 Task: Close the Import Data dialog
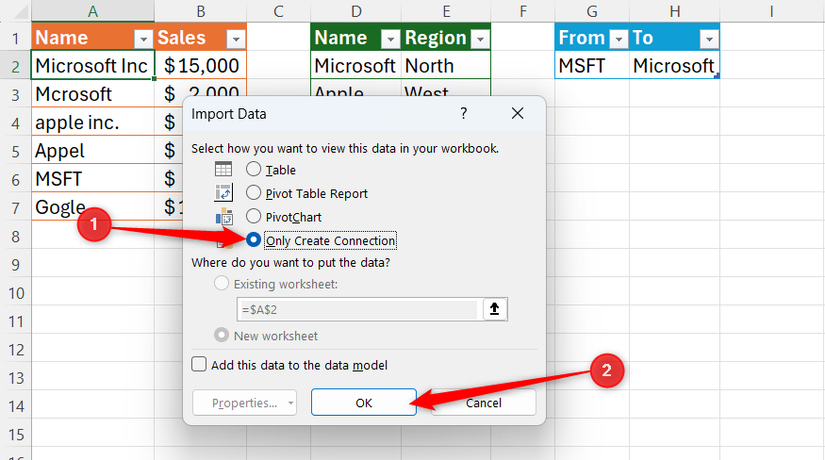click(x=518, y=113)
